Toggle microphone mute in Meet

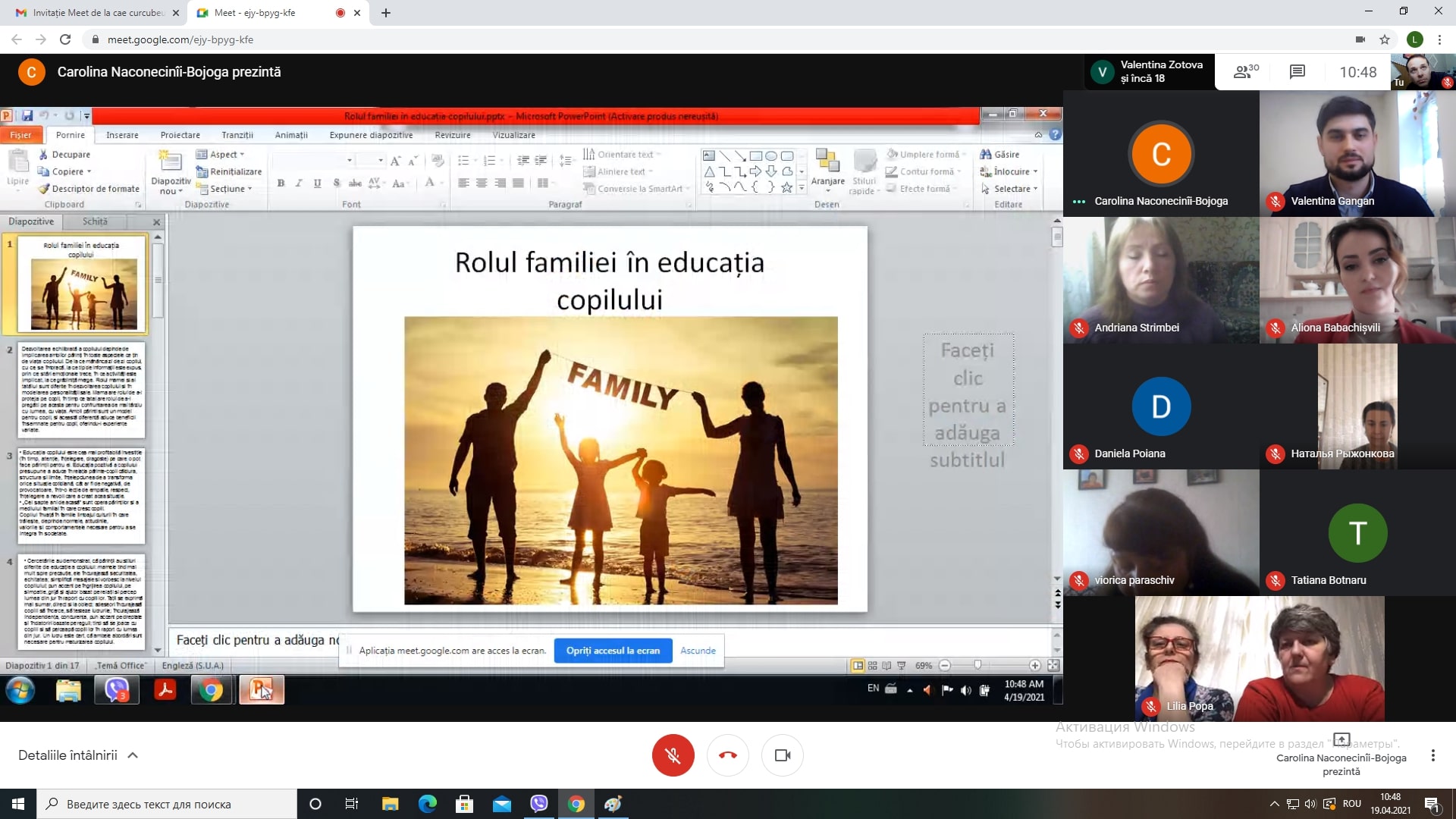point(673,755)
